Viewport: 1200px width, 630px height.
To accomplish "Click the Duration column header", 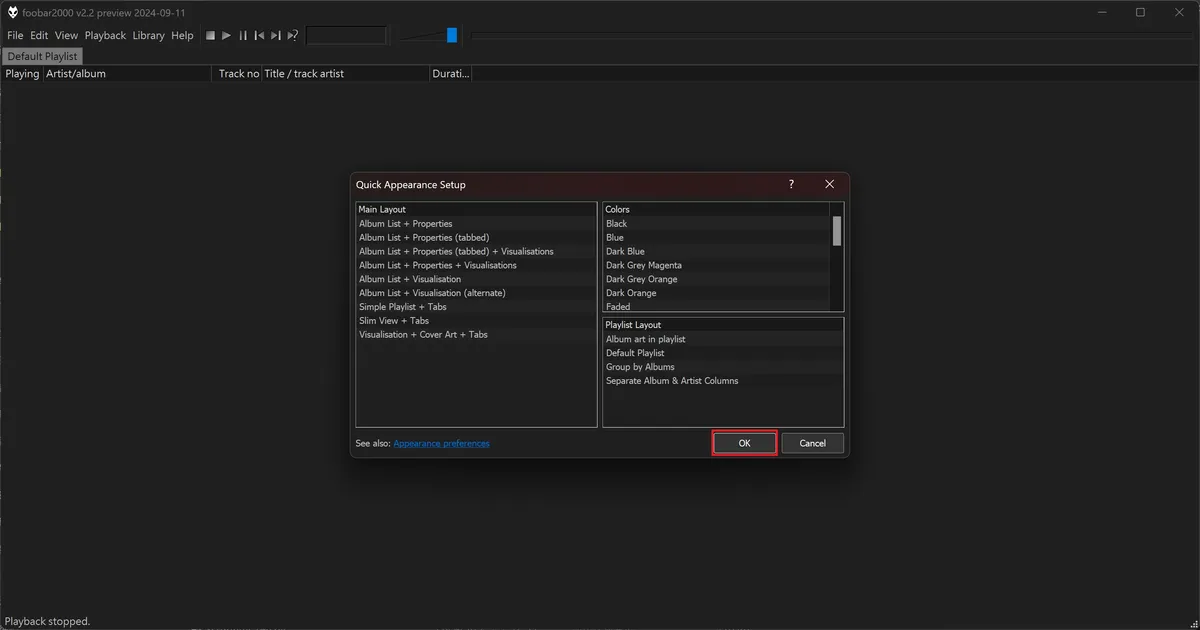I will coord(450,73).
